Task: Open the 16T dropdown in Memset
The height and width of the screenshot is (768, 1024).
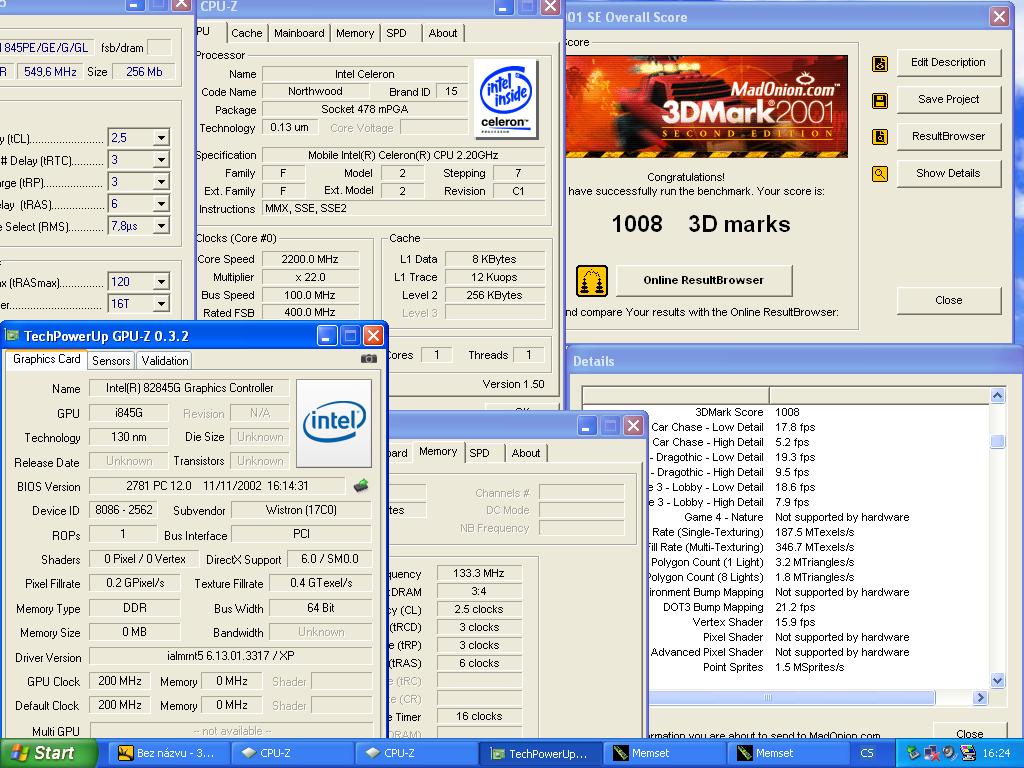Action: [161, 304]
